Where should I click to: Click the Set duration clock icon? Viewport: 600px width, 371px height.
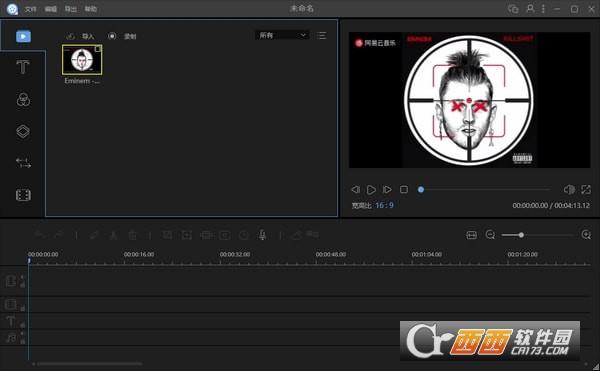tap(244, 235)
